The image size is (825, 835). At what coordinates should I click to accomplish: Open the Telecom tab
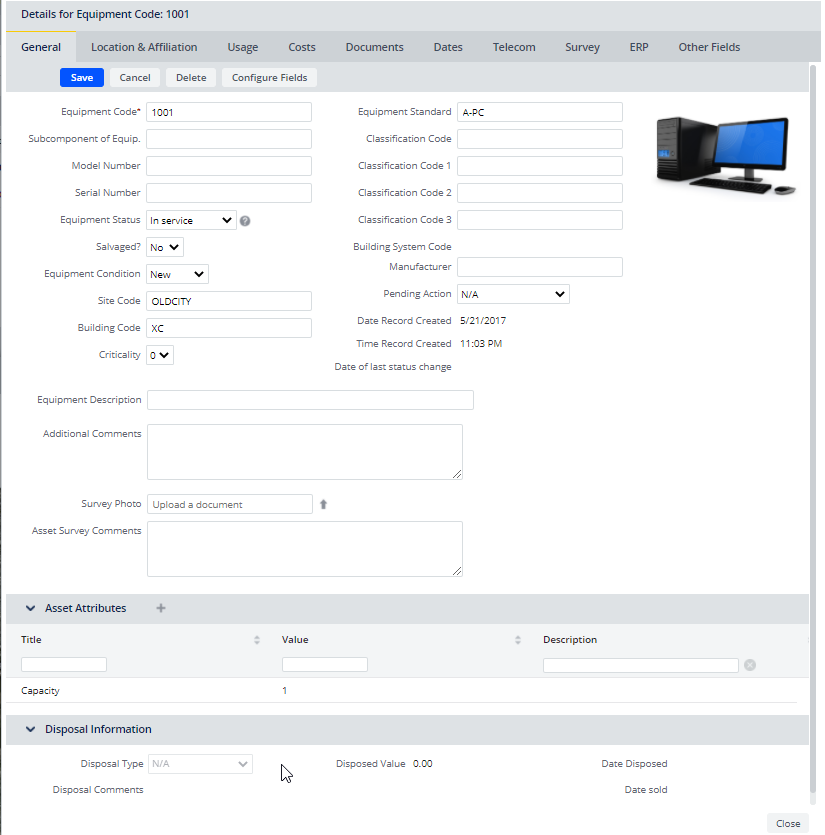coord(514,47)
